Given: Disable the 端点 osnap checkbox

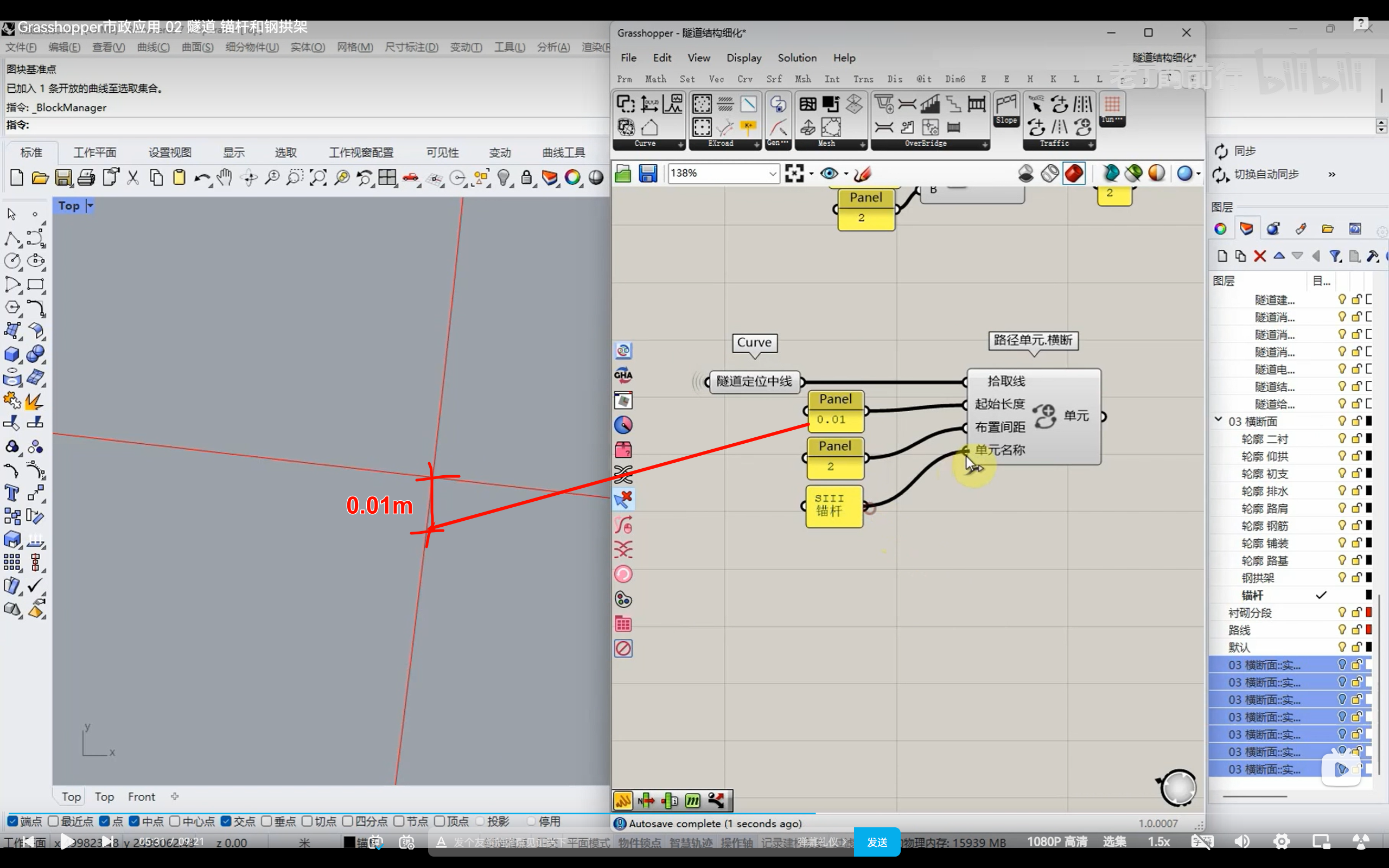Looking at the screenshot, I should click(12, 821).
